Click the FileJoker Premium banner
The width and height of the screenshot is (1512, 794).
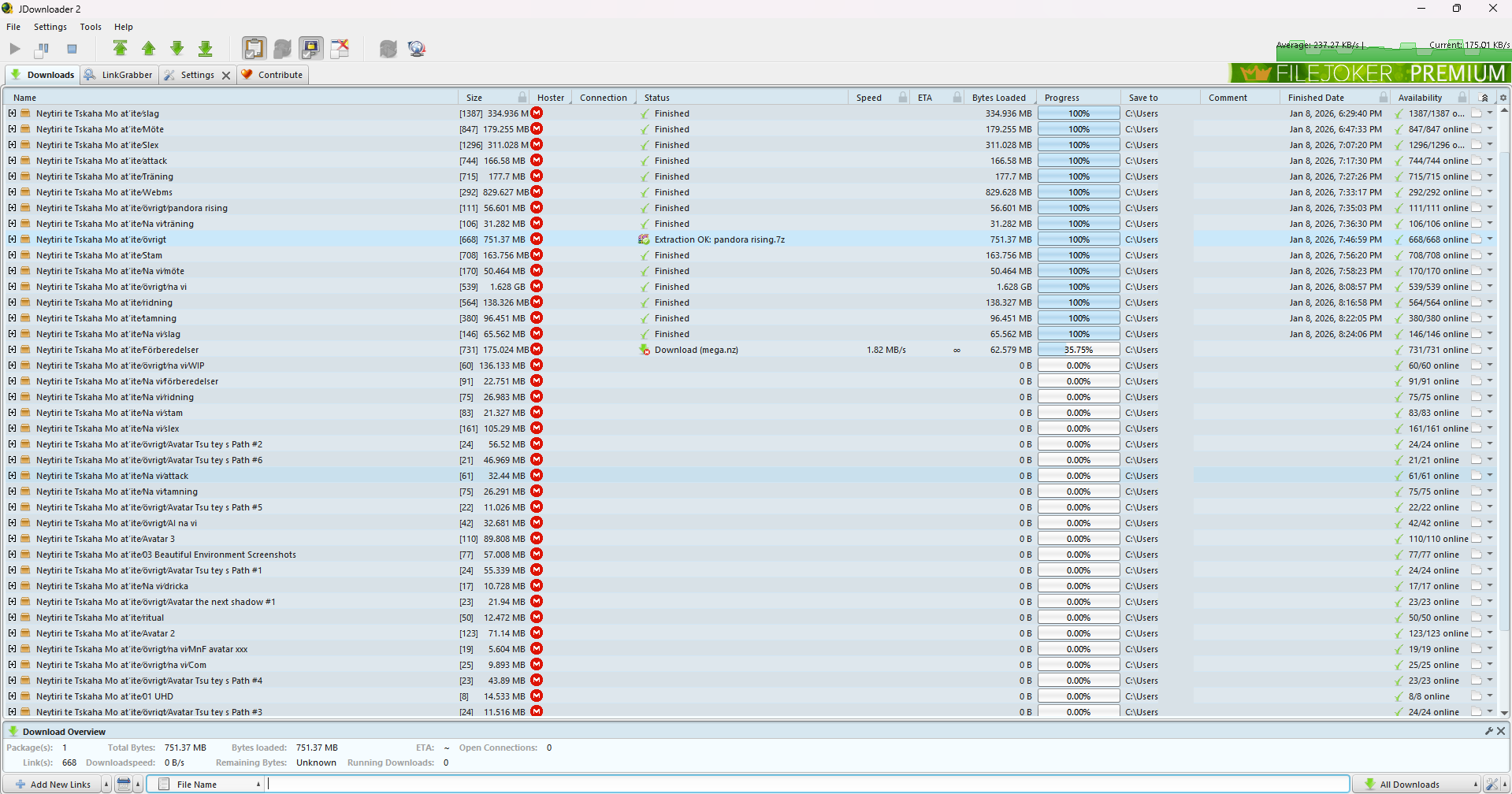[1370, 73]
